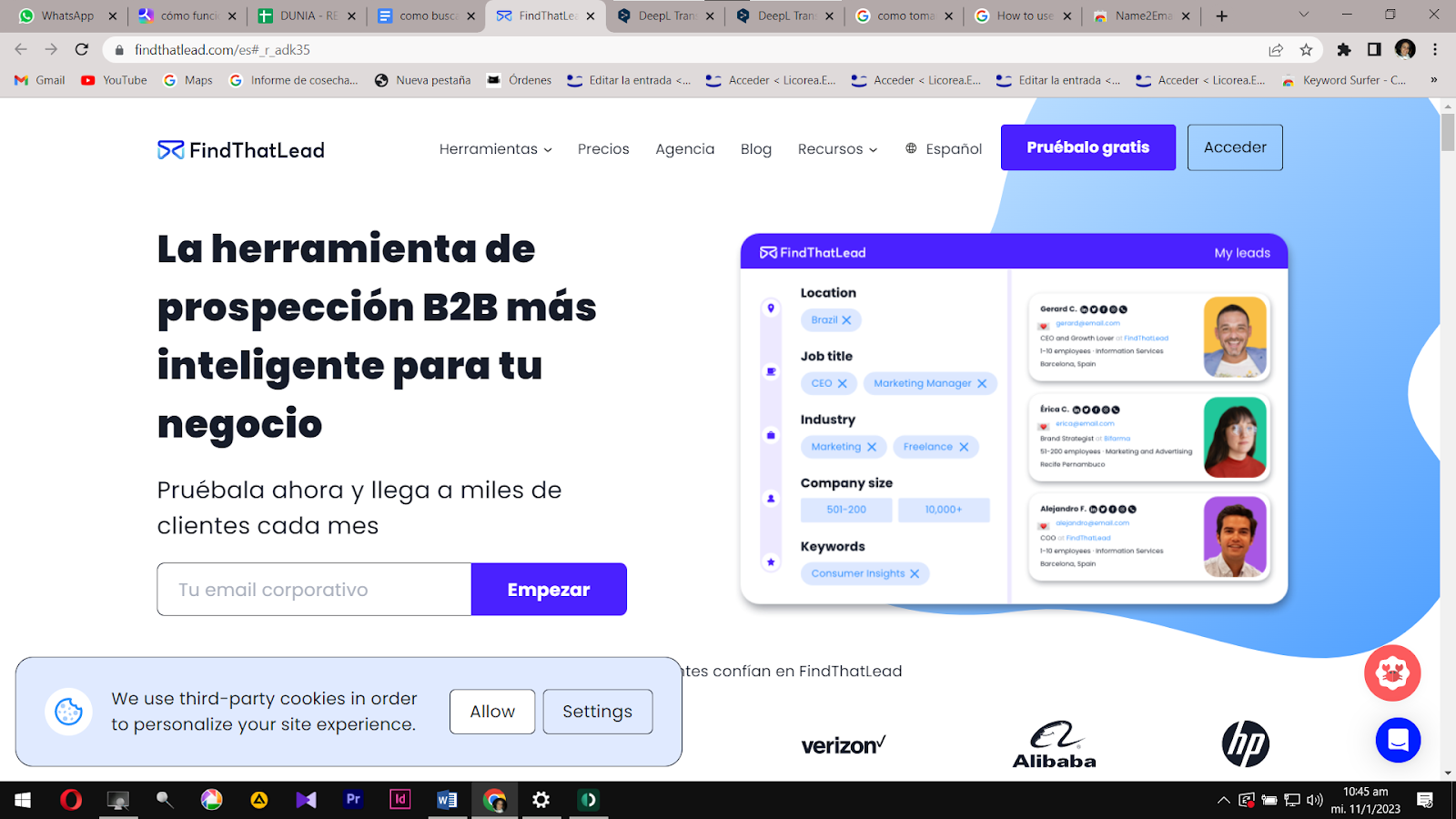Viewport: 1456px width, 819px height.
Task: Open the Gmail bookmark
Action: point(40,80)
